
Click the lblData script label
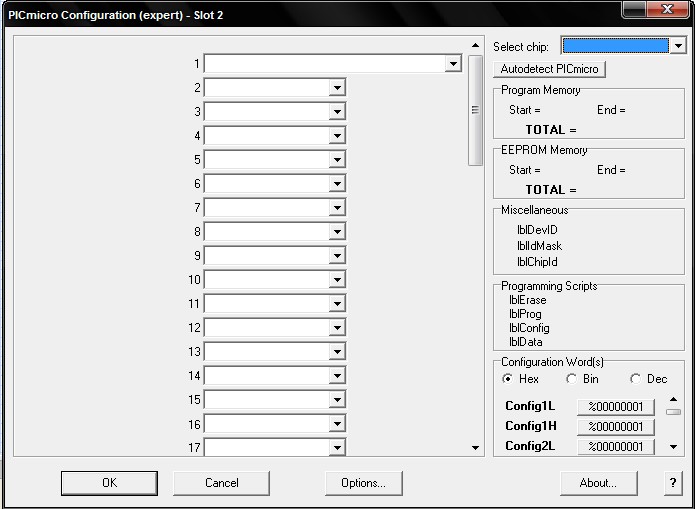[x=526, y=342]
